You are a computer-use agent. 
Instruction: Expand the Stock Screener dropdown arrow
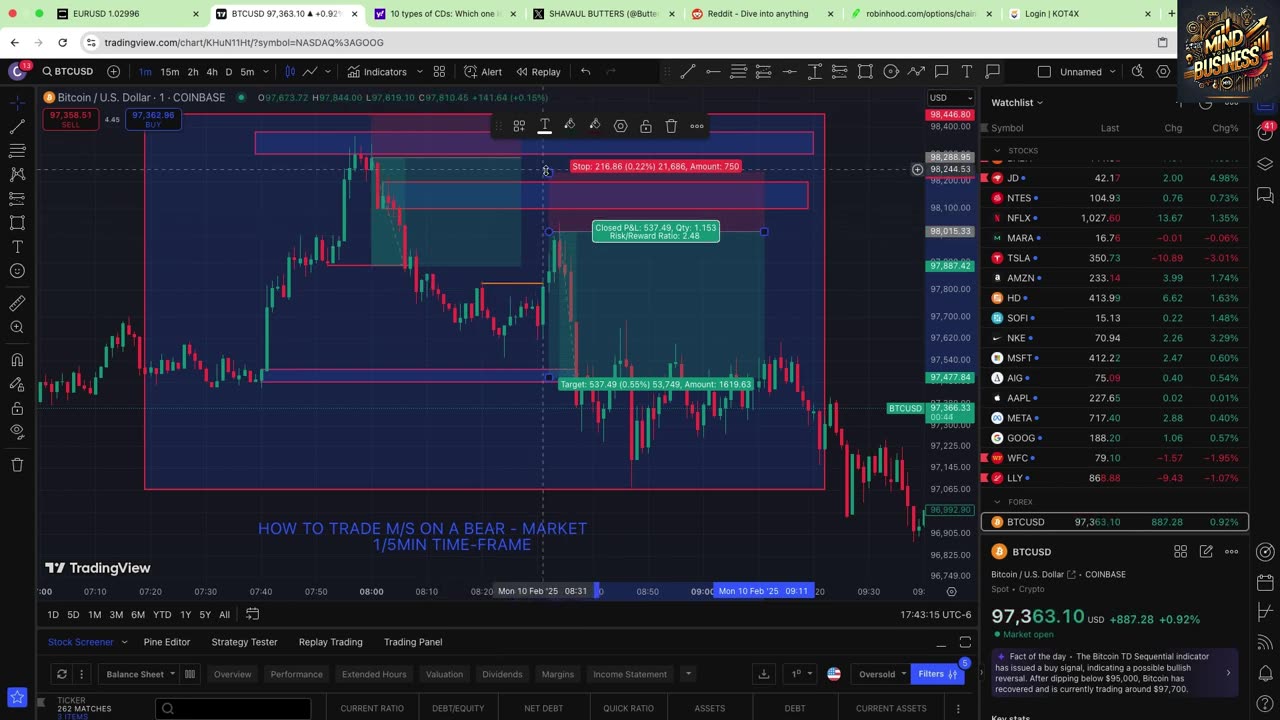coord(124,642)
